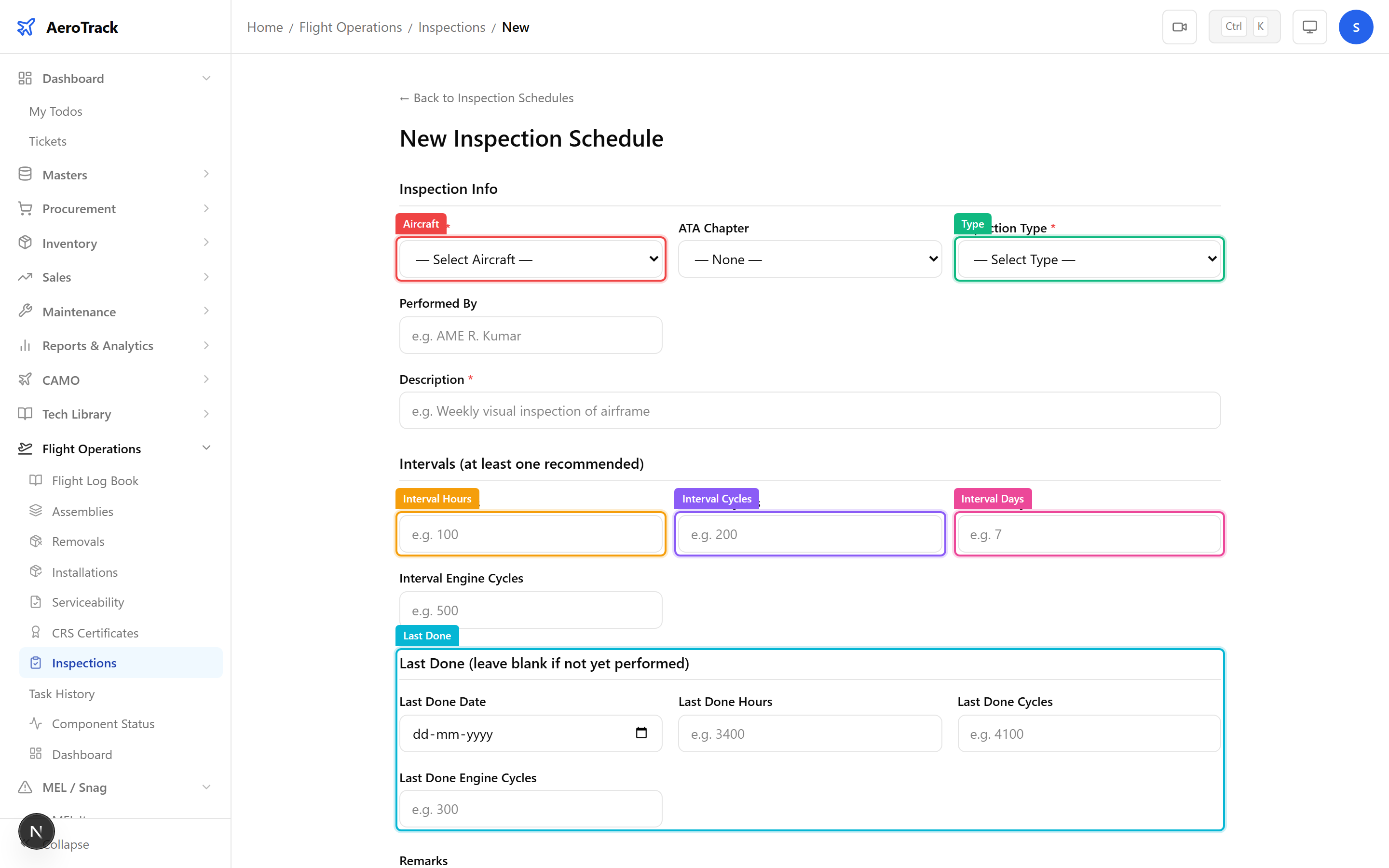Click the screen recorder video camera icon
This screenshot has height=868, width=1389.
[1180, 27]
